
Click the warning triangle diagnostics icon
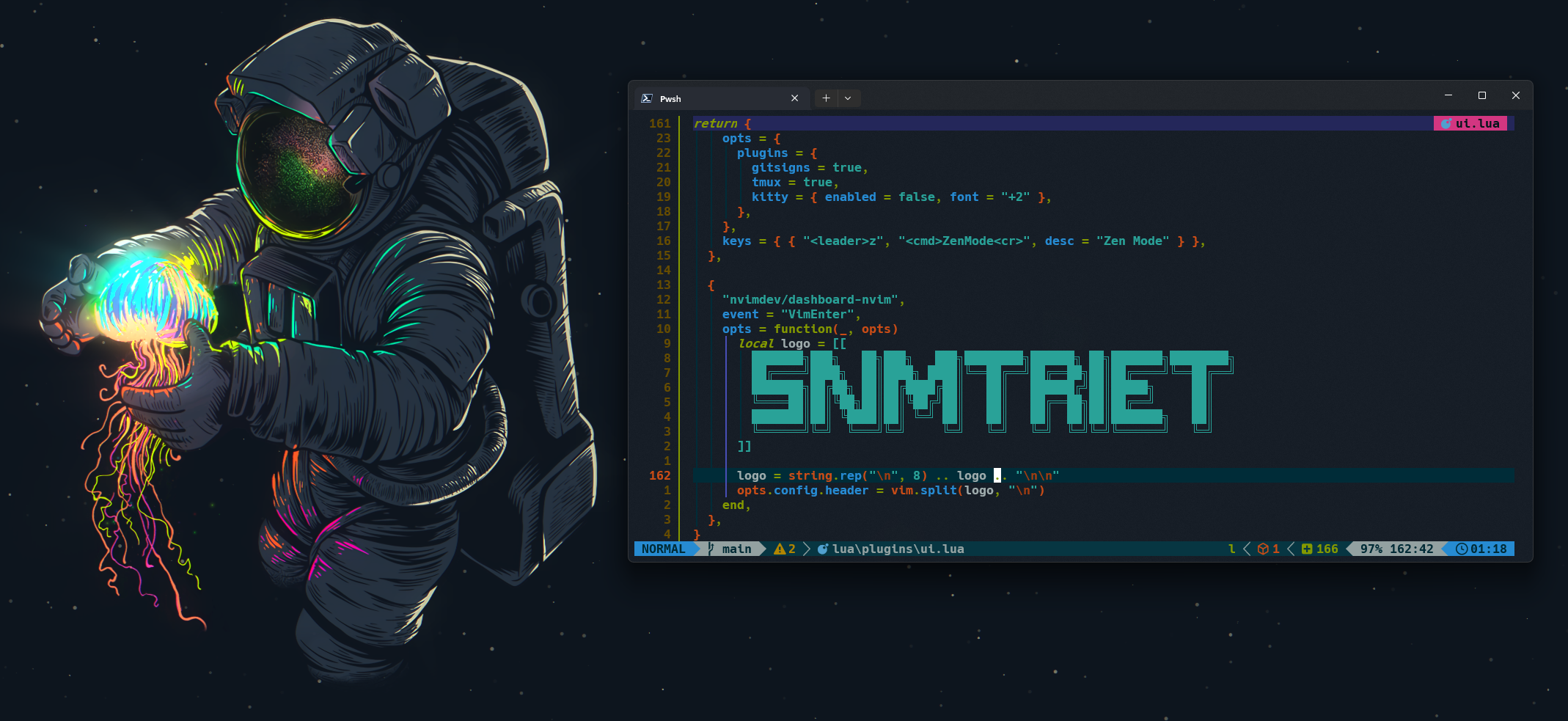pos(780,549)
